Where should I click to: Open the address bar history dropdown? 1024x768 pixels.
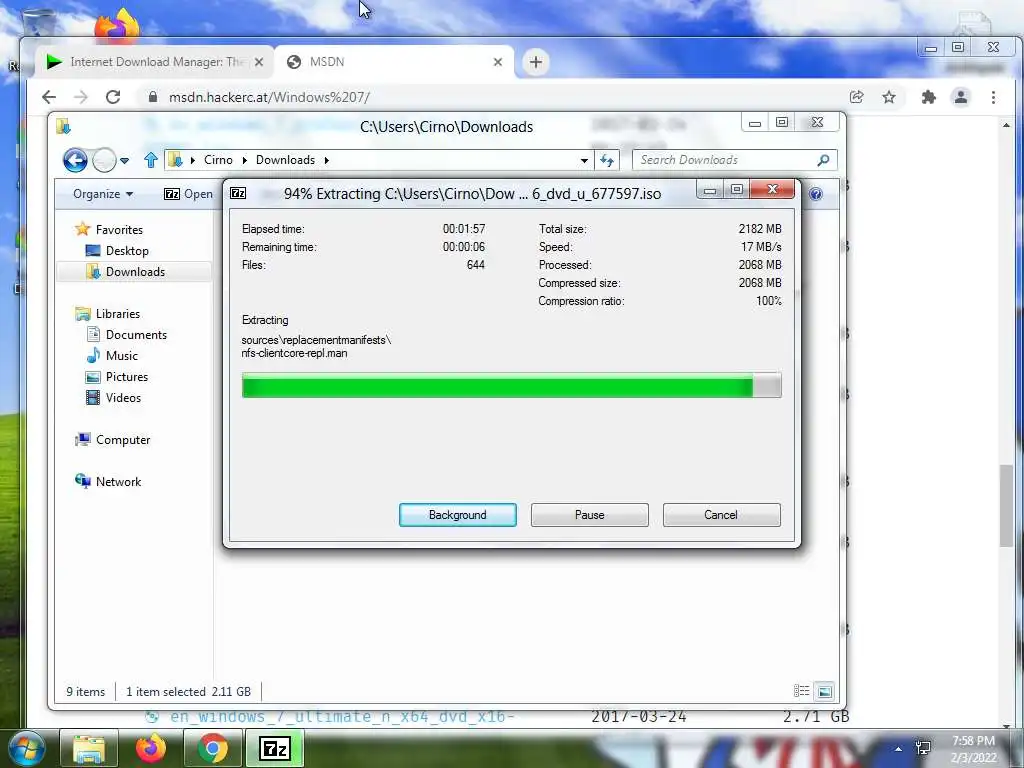[584, 160]
